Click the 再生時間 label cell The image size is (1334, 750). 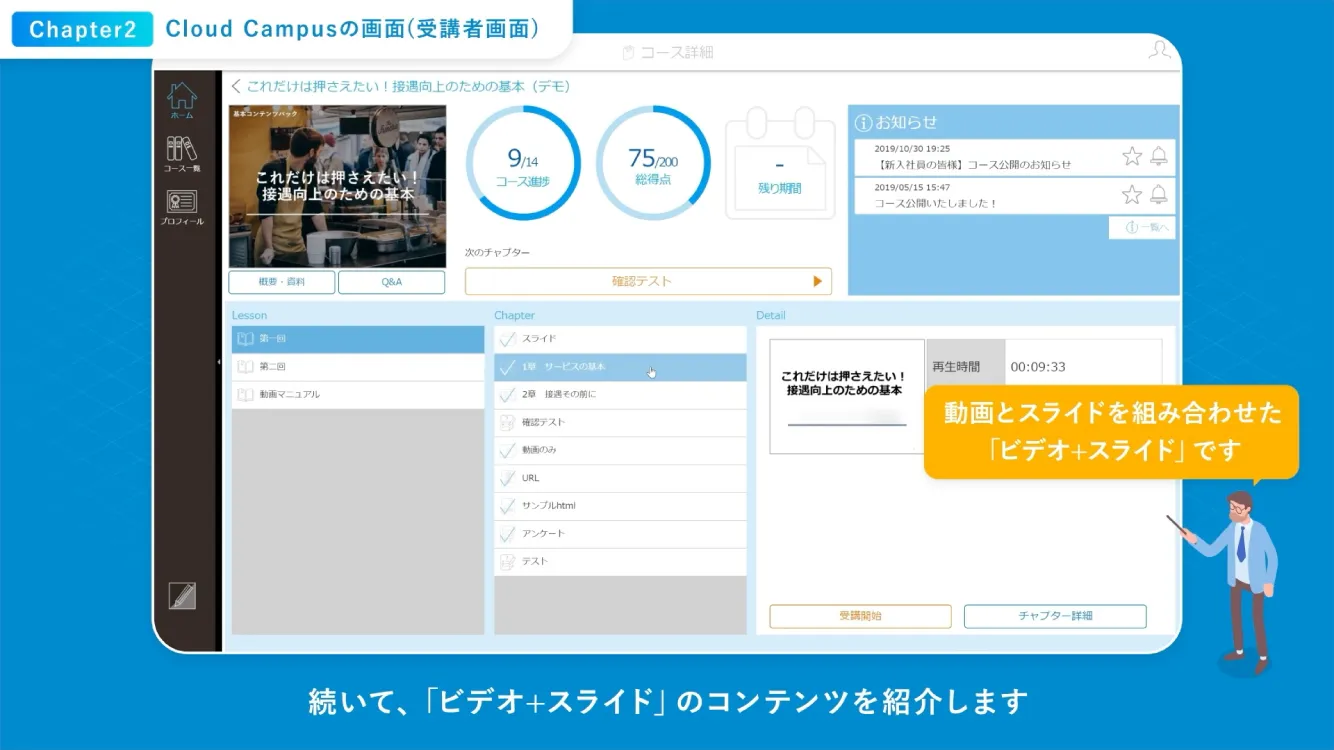coord(965,366)
